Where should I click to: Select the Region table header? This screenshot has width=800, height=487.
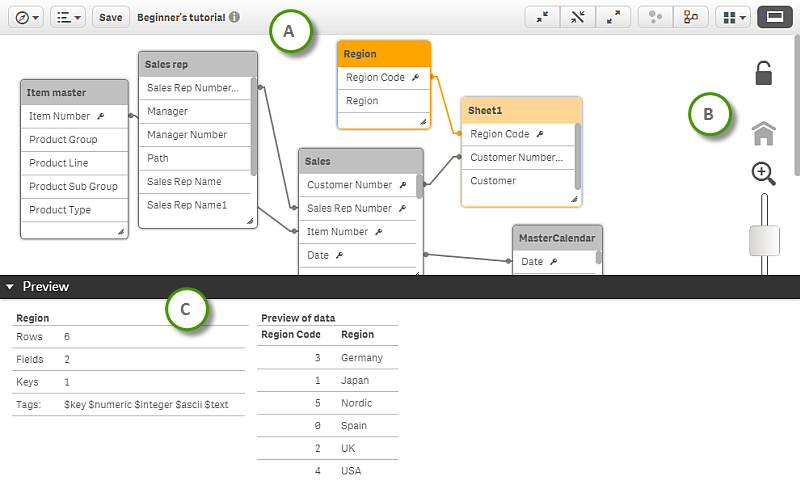pos(384,54)
